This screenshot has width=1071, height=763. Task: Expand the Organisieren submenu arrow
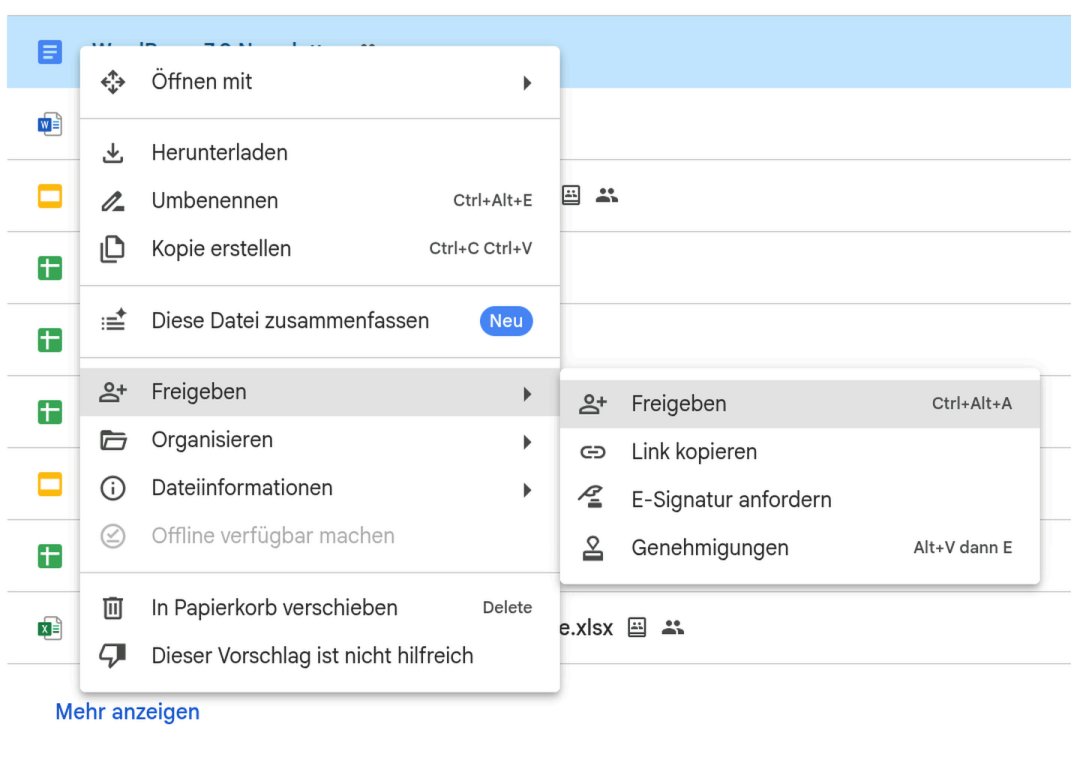[527, 441]
